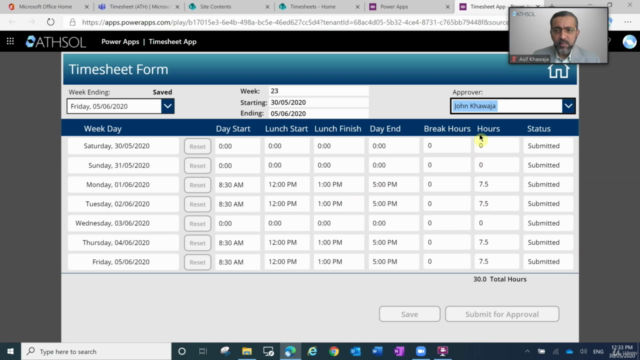Click ENG language indicator in tray
Viewport: 640px width, 360px height.
click(x=598, y=351)
